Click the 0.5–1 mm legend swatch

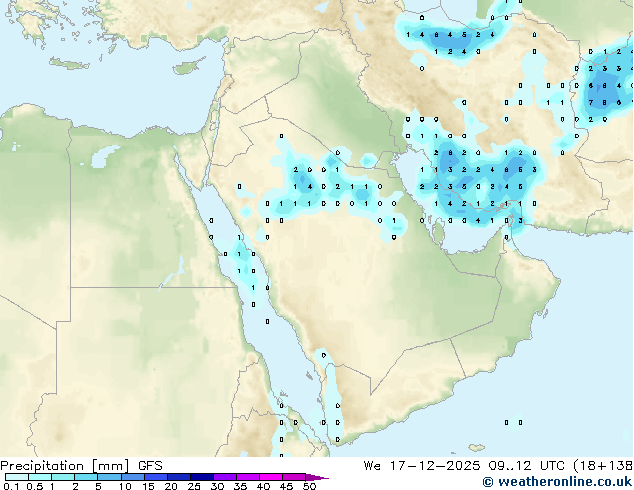(40, 477)
